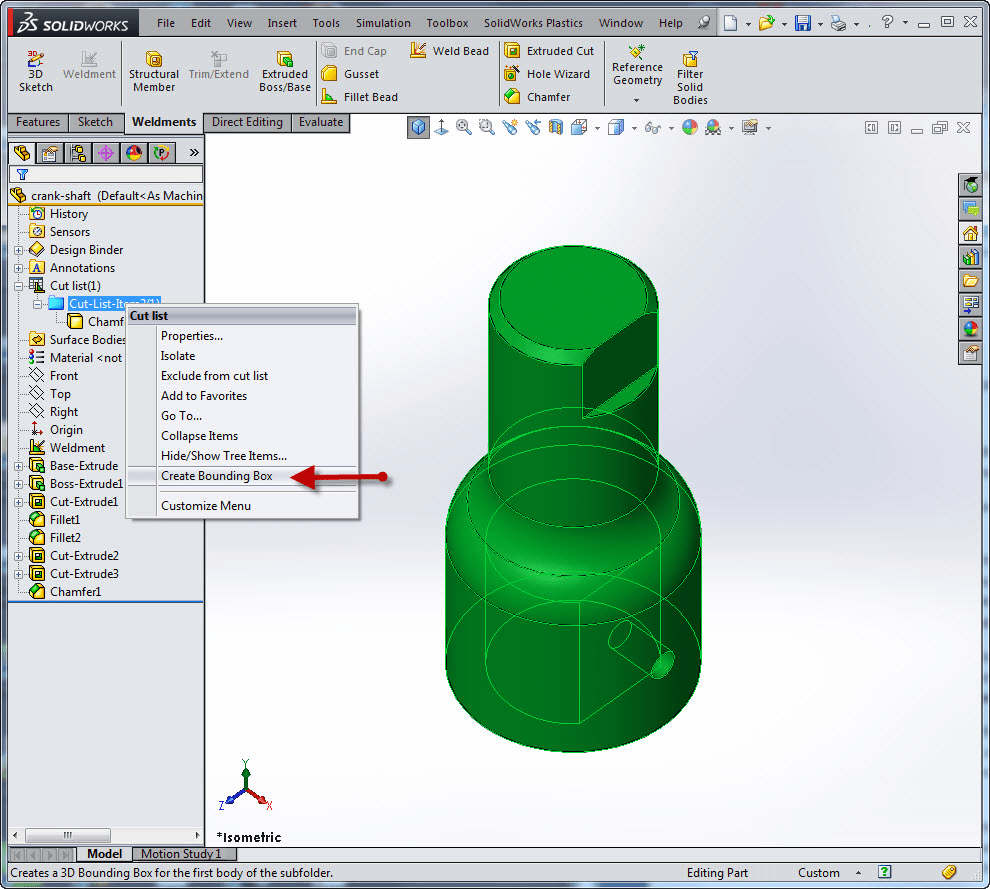
Task: Click Zoom to Fit magnifier
Action: coord(463,128)
